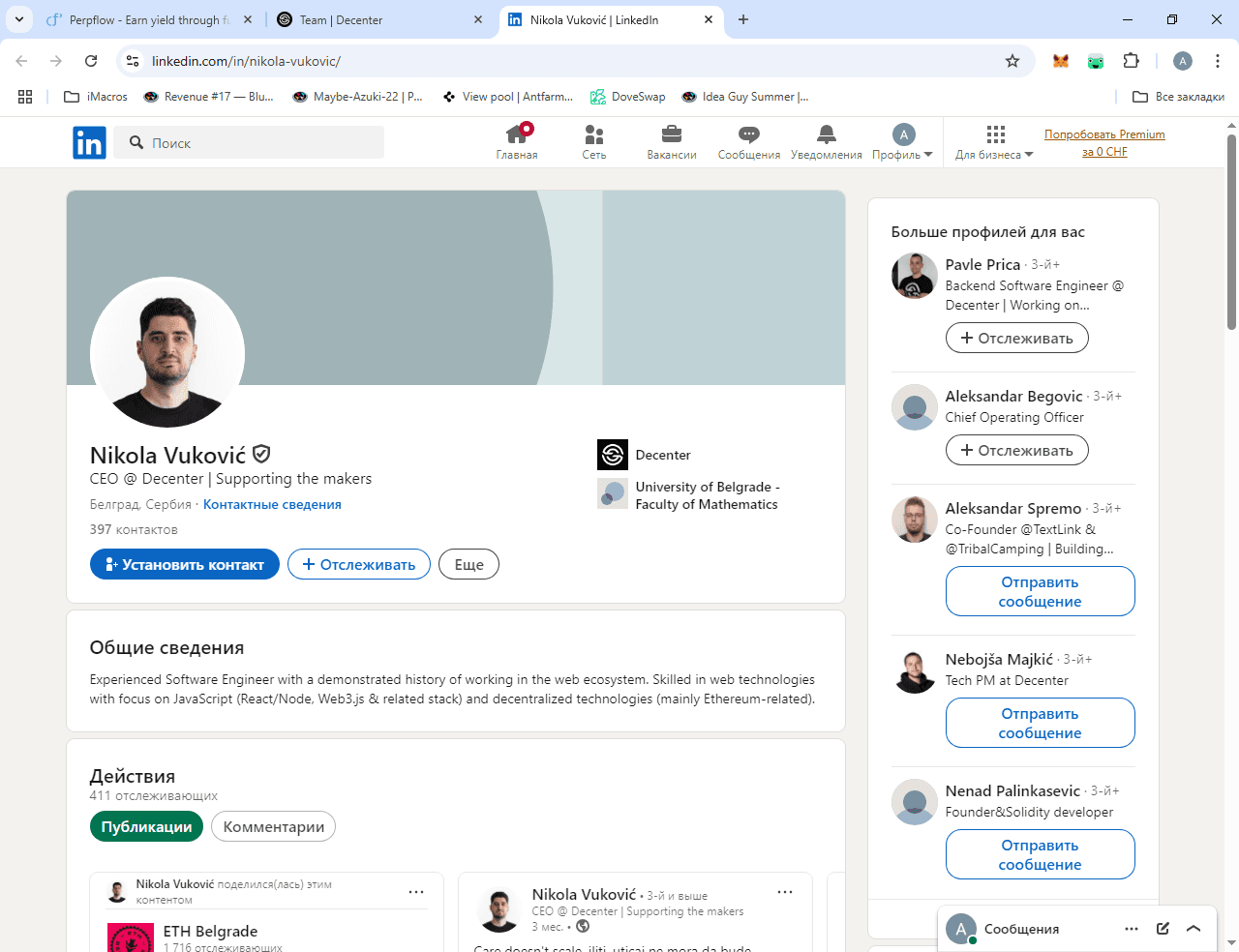Open the Главная home icon

[x=517, y=142]
